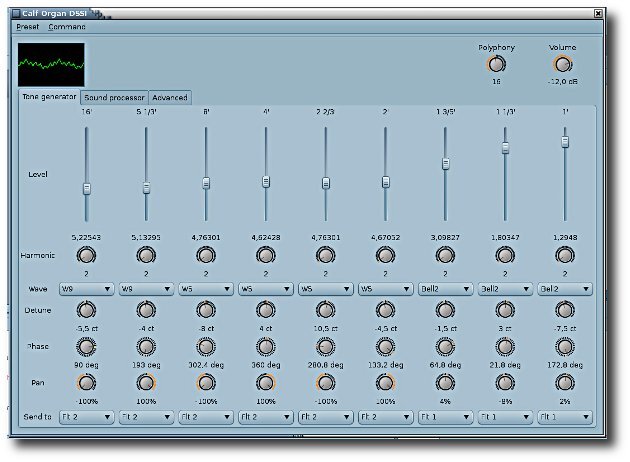Open the Wave dropdown for the 4' drawbar
The height and width of the screenshot is (462, 630).
coord(266,289)
